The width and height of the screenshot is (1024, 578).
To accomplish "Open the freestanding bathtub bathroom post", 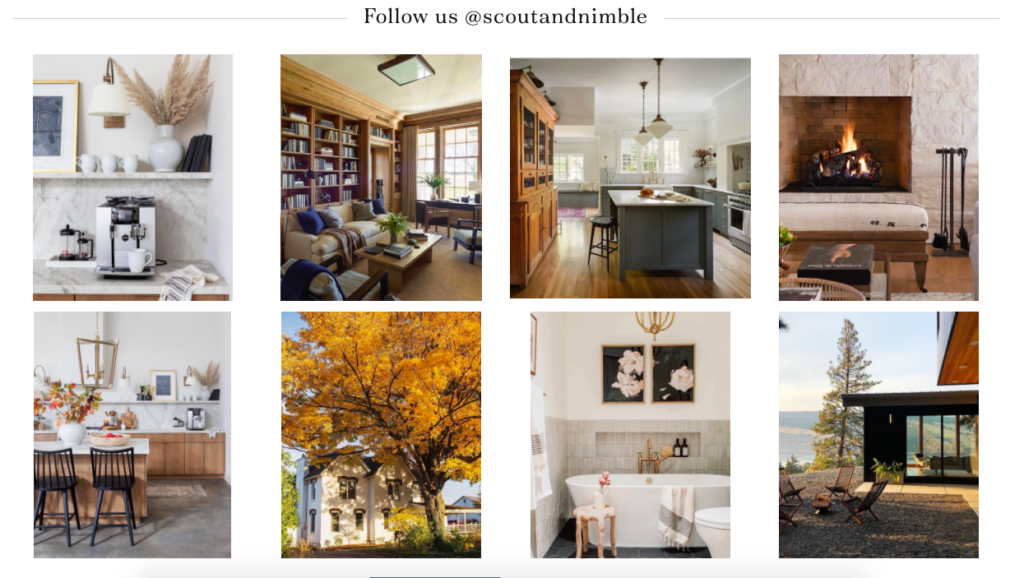I will (x=630, y=435).
